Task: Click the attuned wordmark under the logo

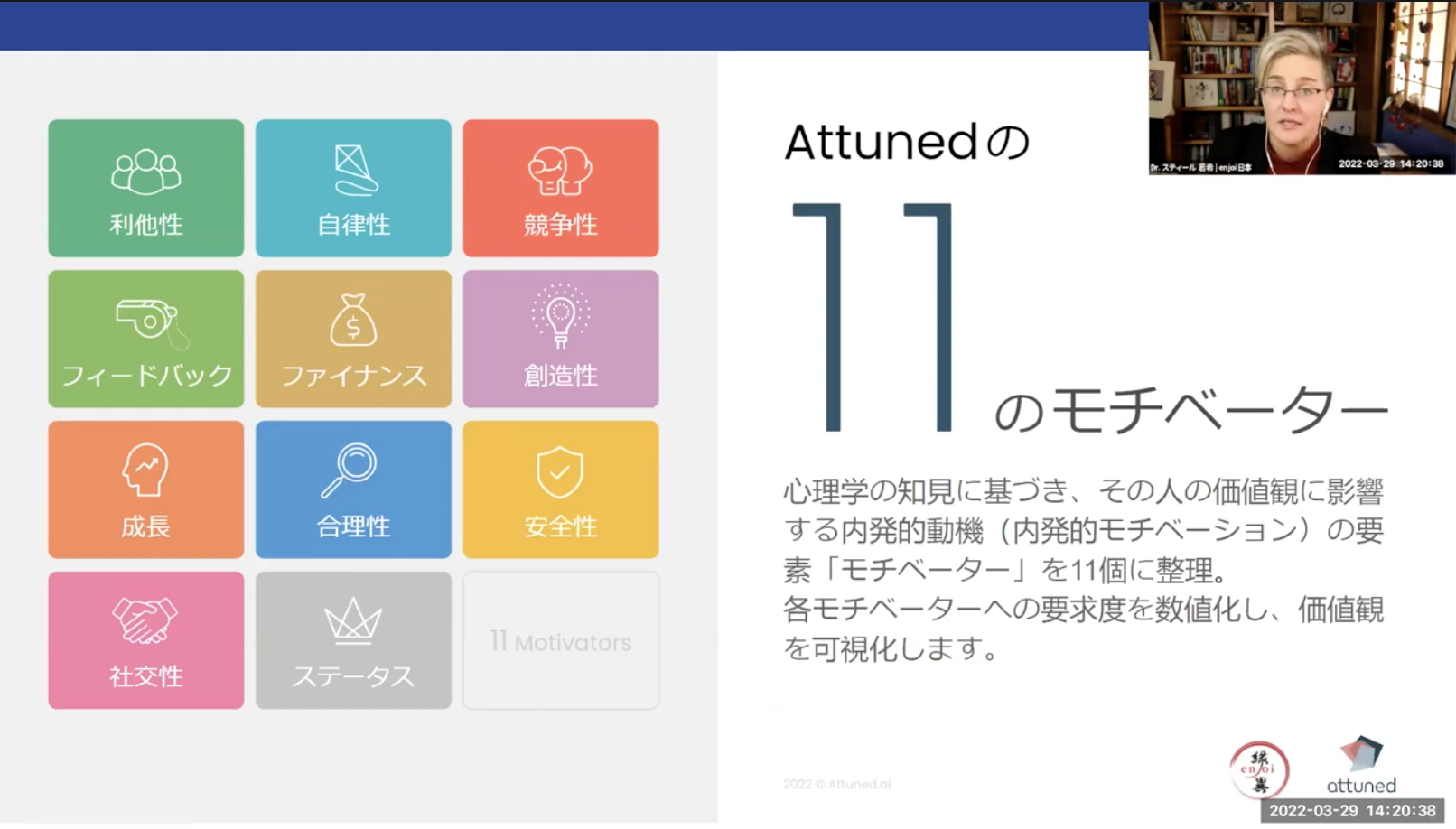Action: 1361,786
